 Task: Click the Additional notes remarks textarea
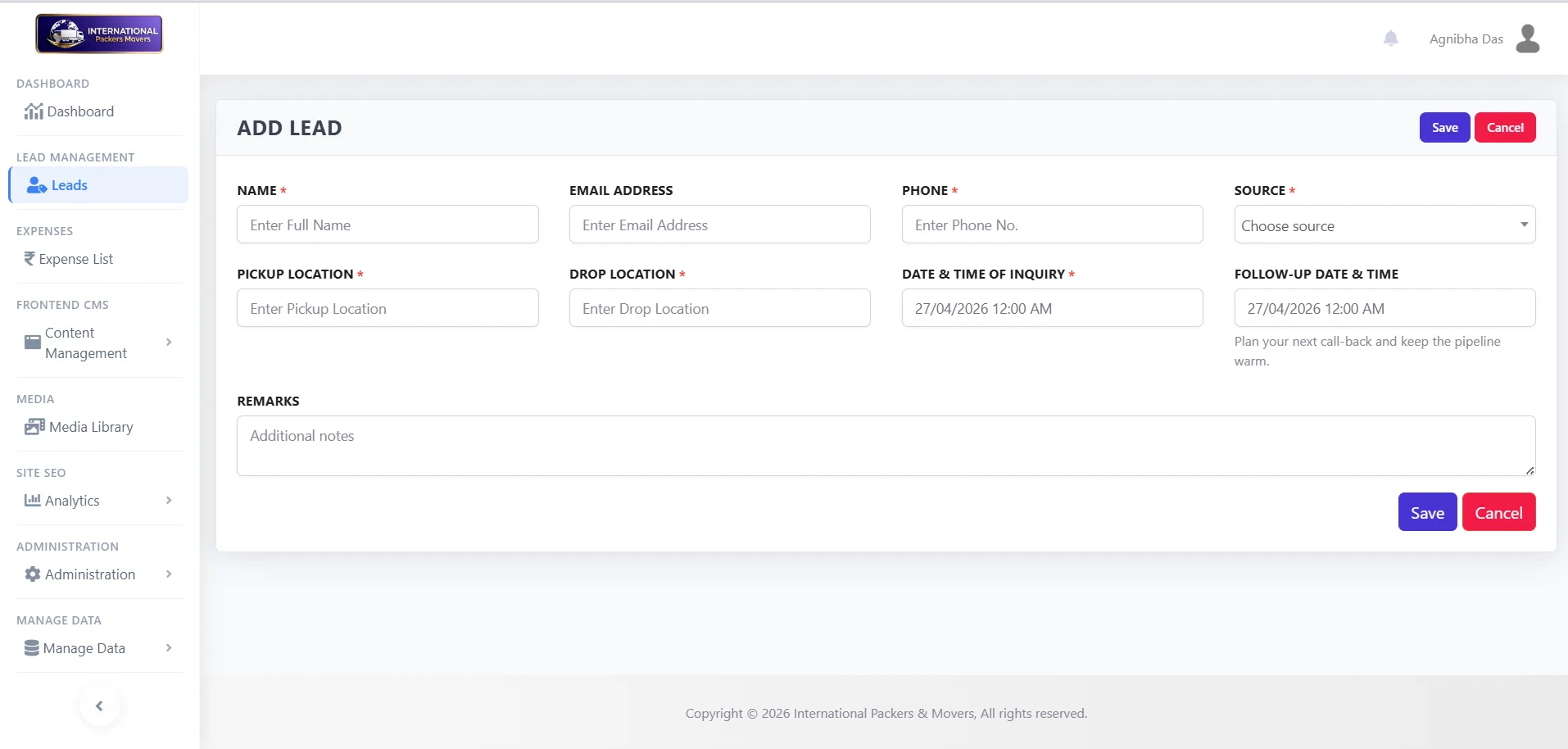pyautogui.click(x=886, y=446)
